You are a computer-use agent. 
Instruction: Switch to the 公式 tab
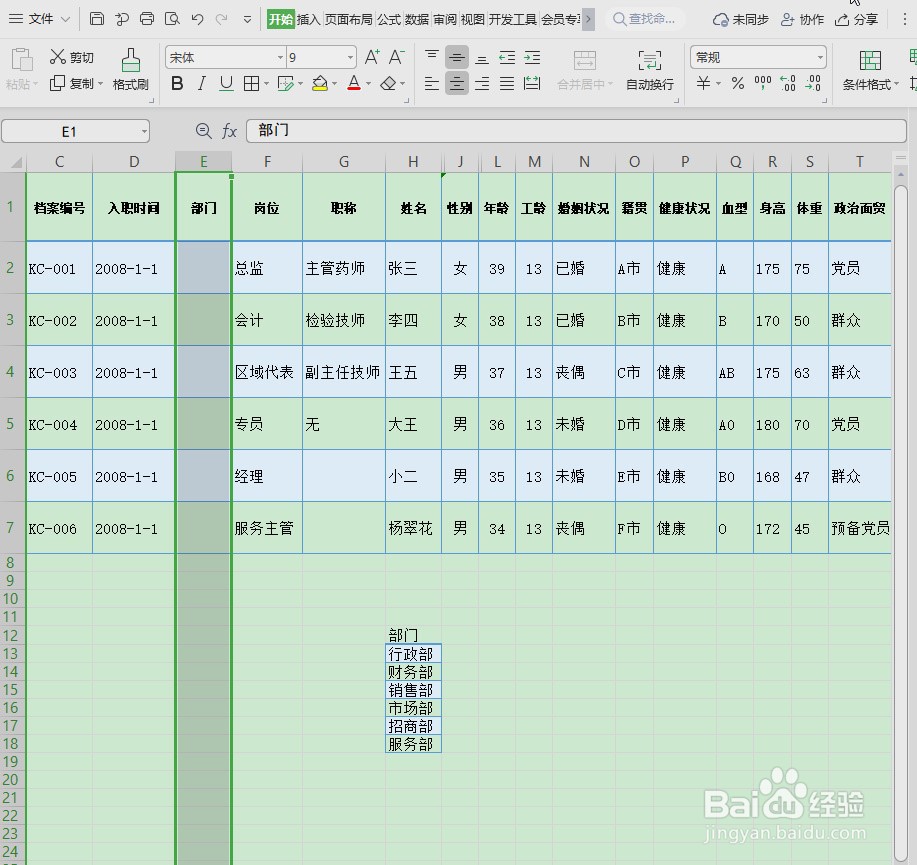pyautogui.click(x=389, y=19)
